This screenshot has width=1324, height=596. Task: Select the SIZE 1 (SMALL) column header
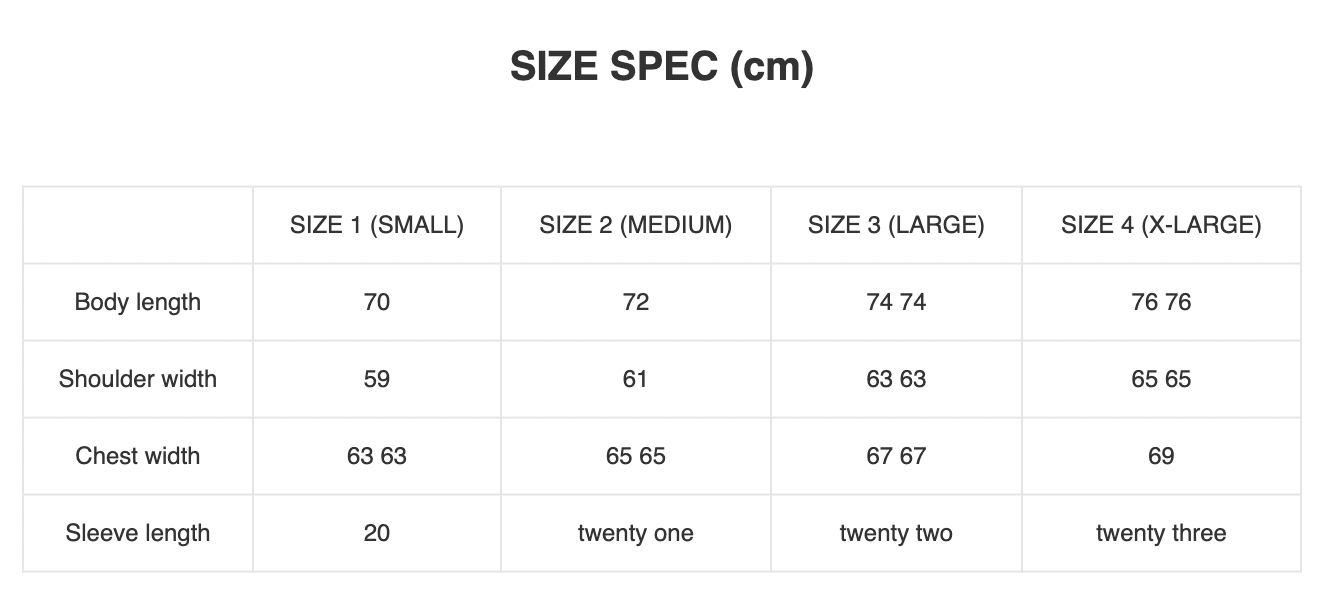point(377,225)
